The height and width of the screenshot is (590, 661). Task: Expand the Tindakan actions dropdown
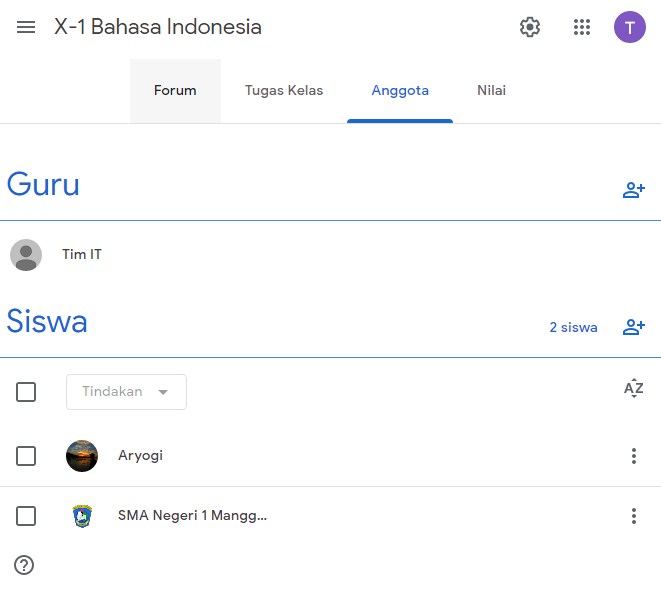[x=126, y=392]
